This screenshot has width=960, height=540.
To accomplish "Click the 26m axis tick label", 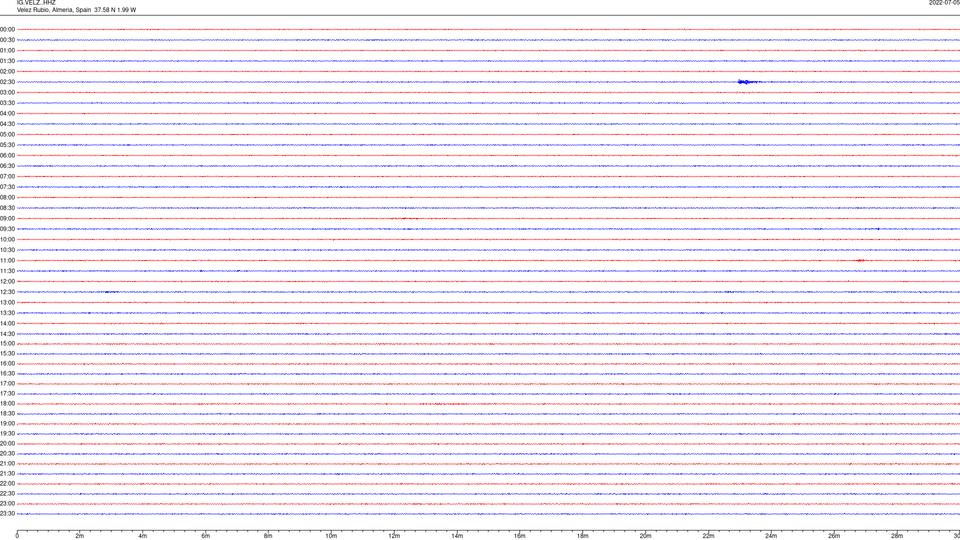I will point(834,536).
